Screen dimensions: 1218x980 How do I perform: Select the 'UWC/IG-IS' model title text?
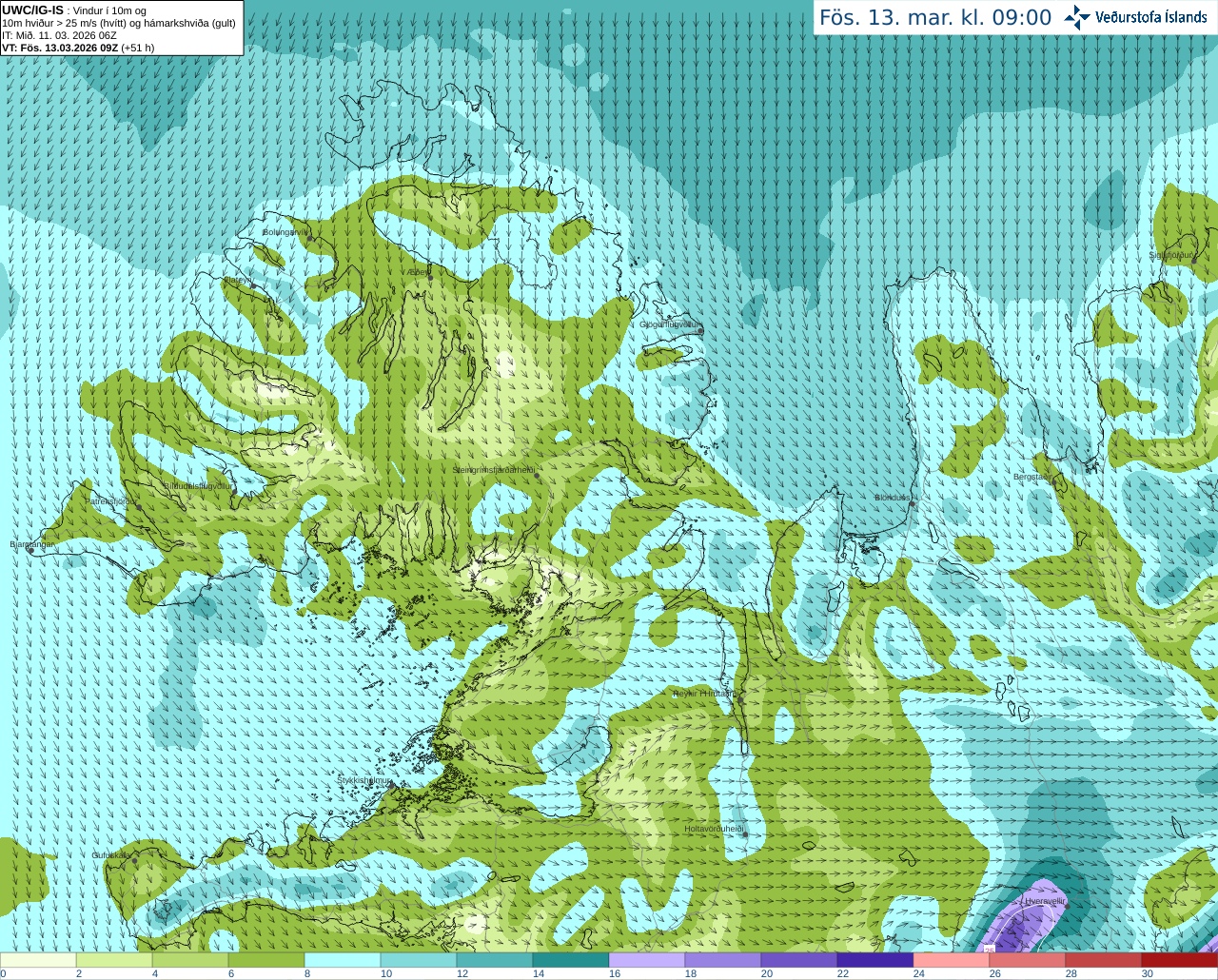coord(32,10)
